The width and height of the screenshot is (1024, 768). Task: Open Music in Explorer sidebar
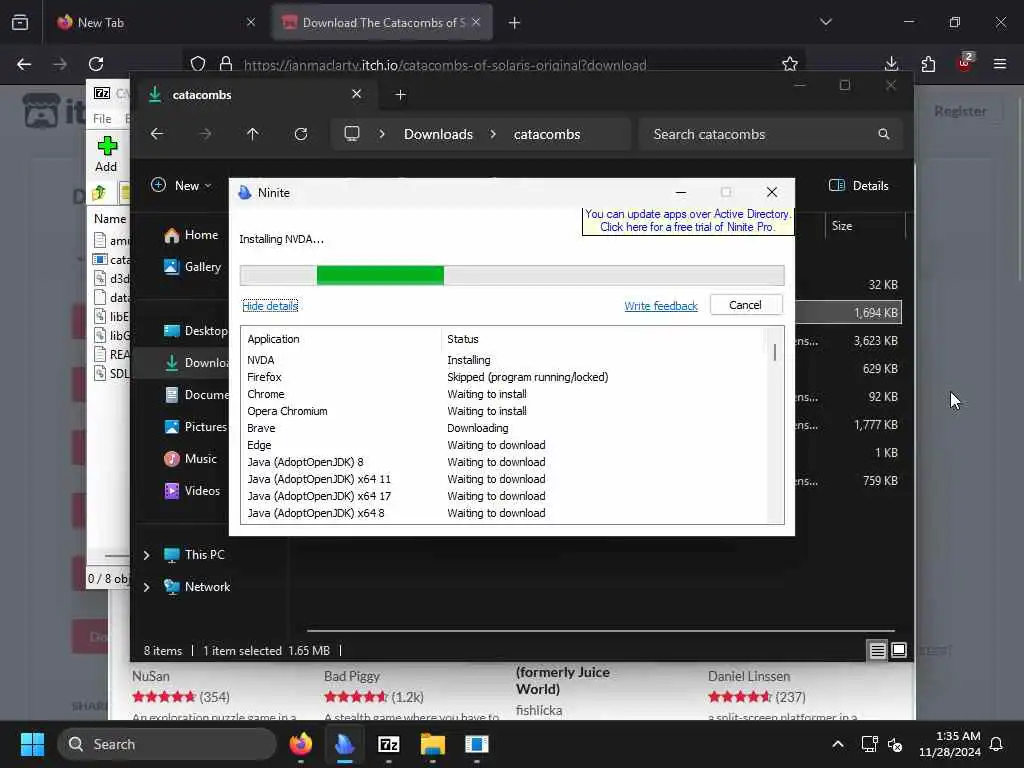point(191,458)
